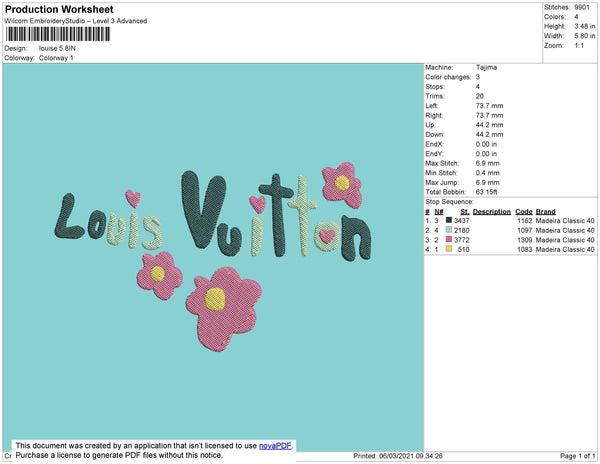Click the 'Brand' column header
Screen dimensions: 600x464
pyautogui.click(x=545, y=212)
